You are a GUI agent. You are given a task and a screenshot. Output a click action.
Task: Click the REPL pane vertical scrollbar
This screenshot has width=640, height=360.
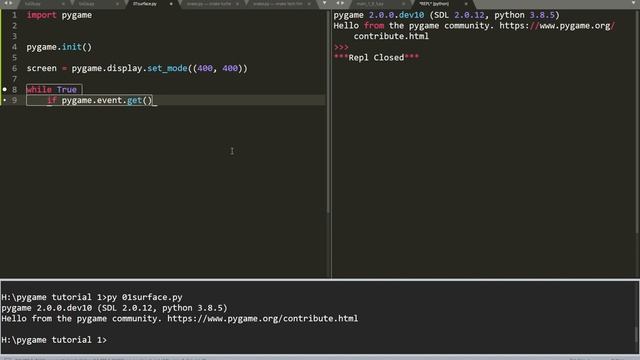pos(638,122)
